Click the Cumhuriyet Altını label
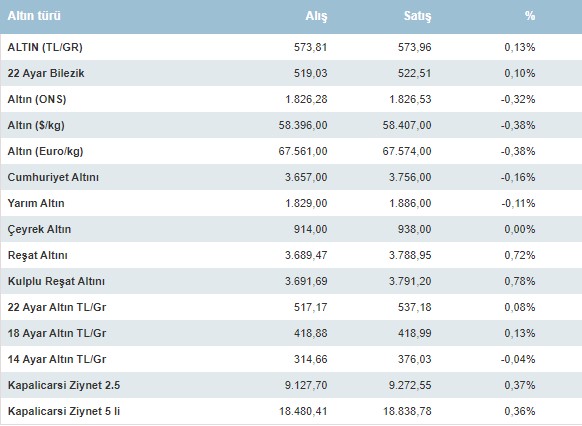The width and height of the screenshot is (582, 426). pos(53,177)
